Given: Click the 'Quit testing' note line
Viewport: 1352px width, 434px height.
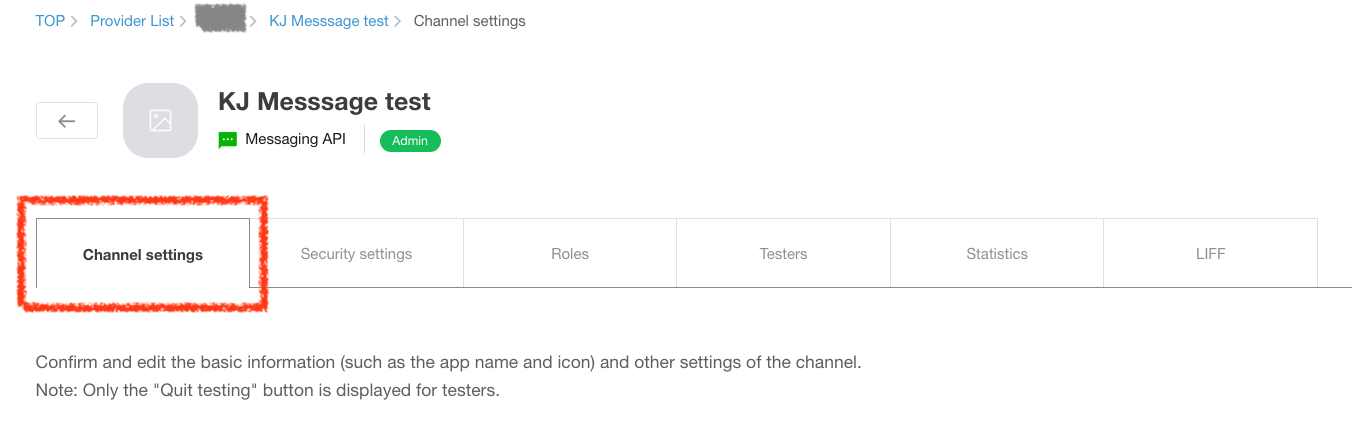Looking at the screenshot, I should point(267,390).
